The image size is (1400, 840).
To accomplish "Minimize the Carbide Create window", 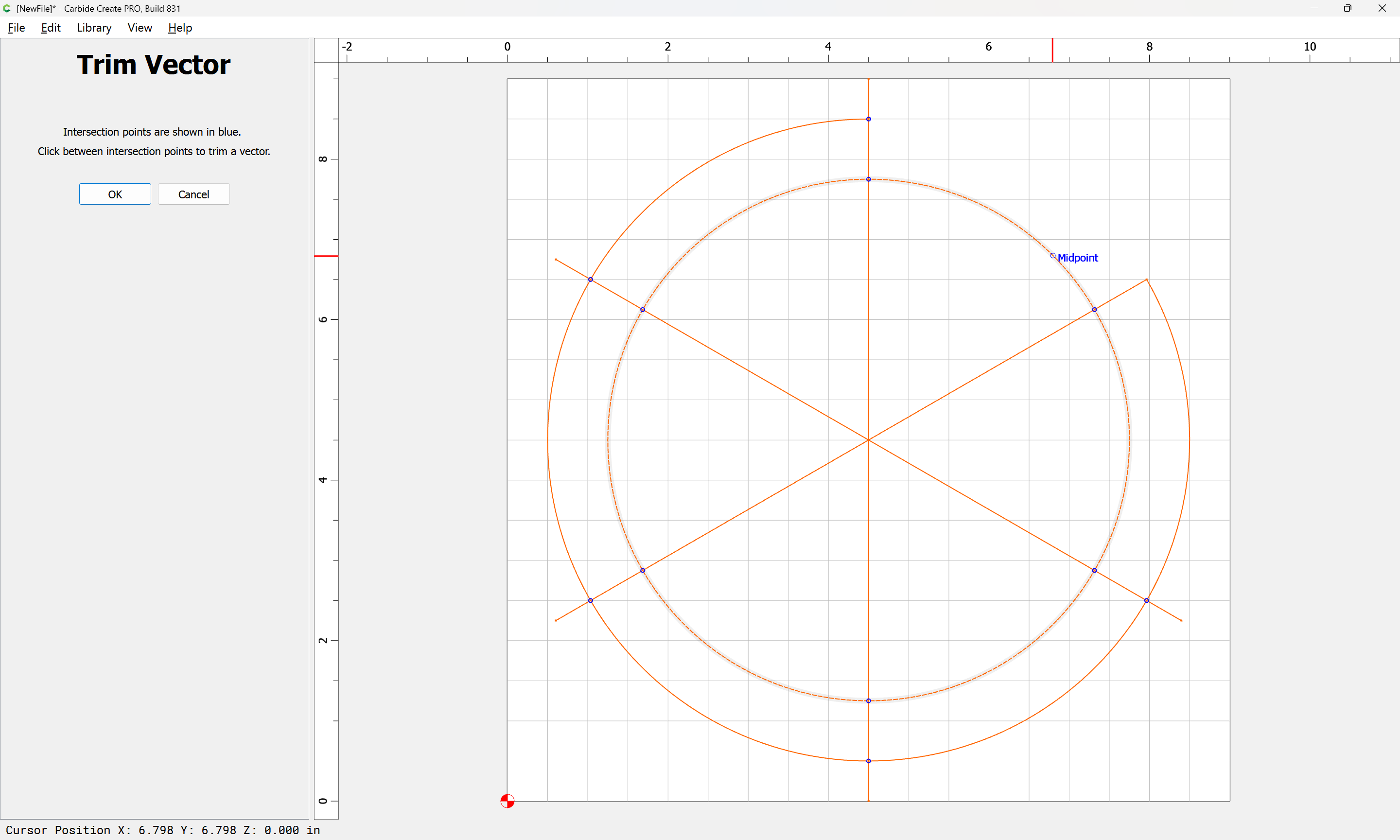I will [x=1313, y=8].
